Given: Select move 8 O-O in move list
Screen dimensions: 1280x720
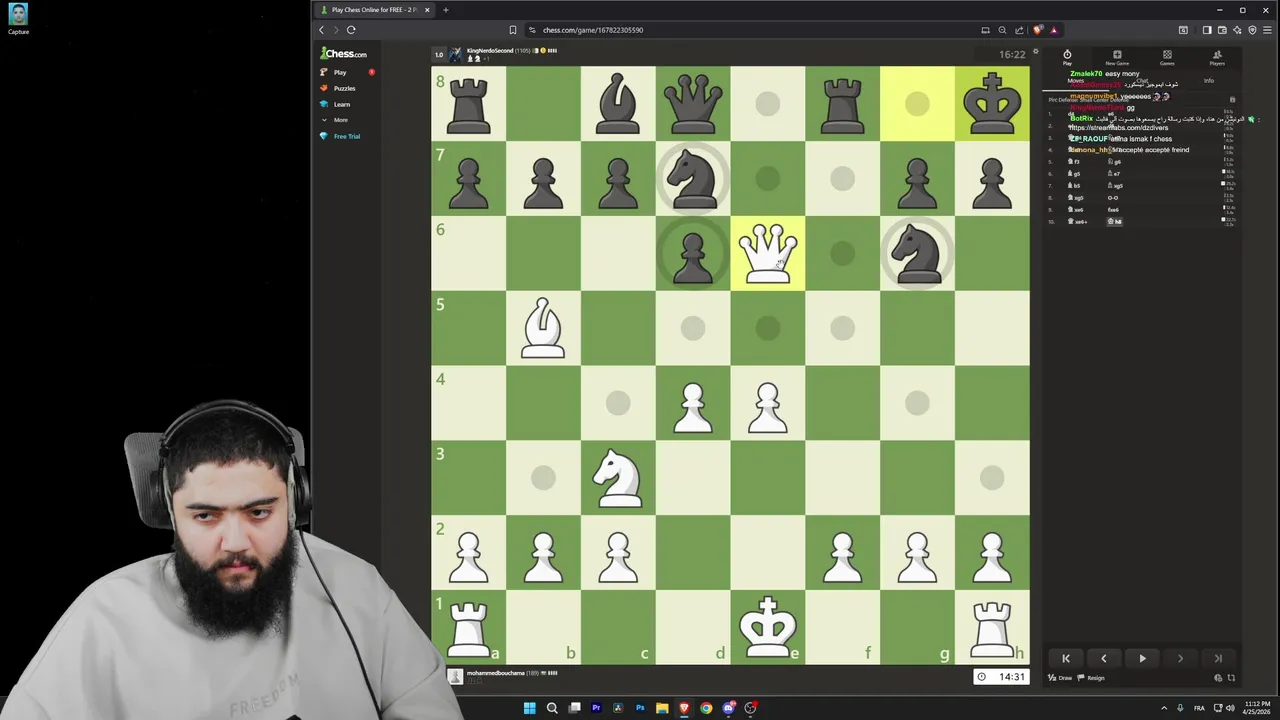Looking at the screenshot, I should coord(1113,197).
